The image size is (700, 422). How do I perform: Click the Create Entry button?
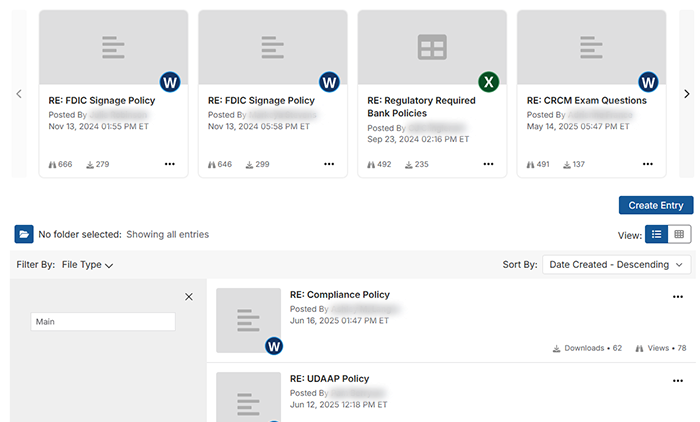coord(655,205)
